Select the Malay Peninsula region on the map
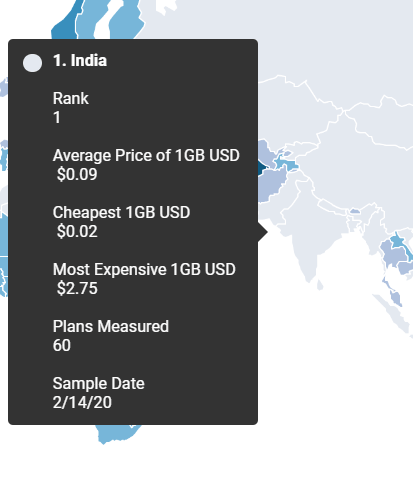 coord(394,295)
